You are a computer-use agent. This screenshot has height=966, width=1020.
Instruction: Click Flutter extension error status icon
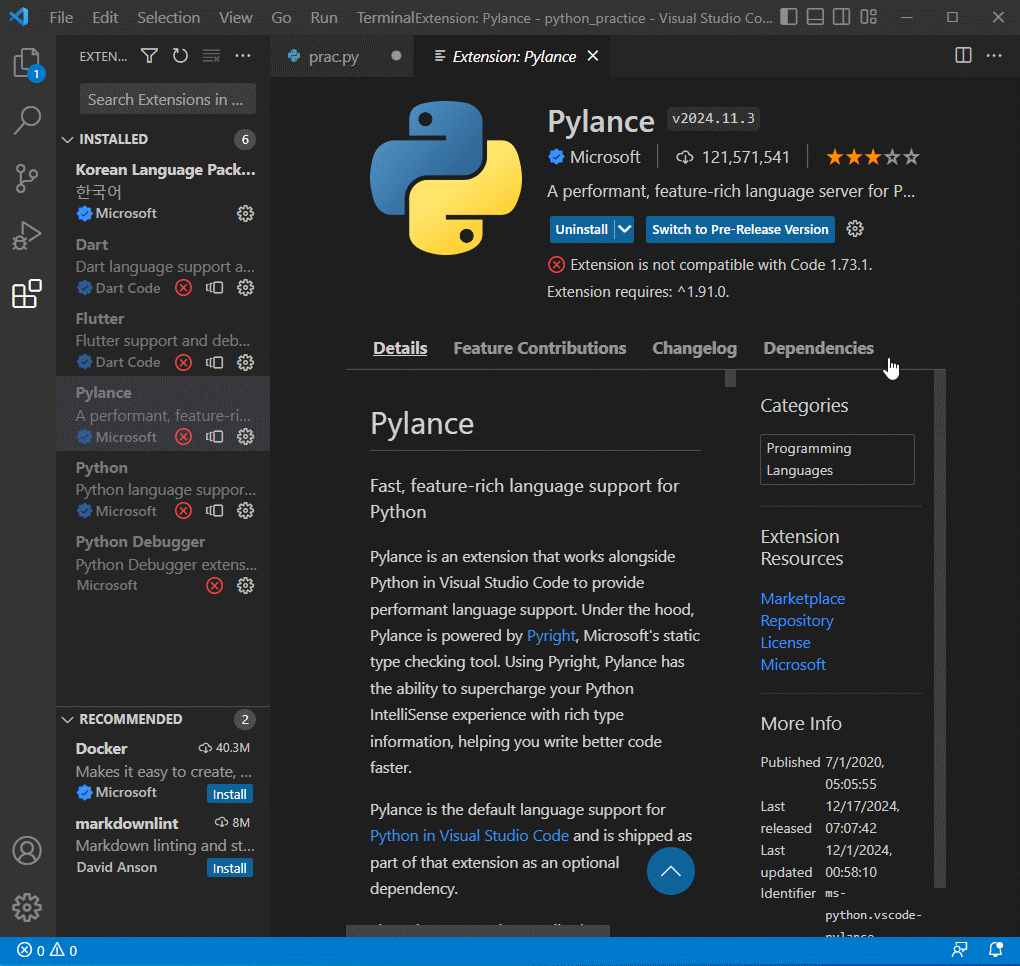(x=183, y=362)
